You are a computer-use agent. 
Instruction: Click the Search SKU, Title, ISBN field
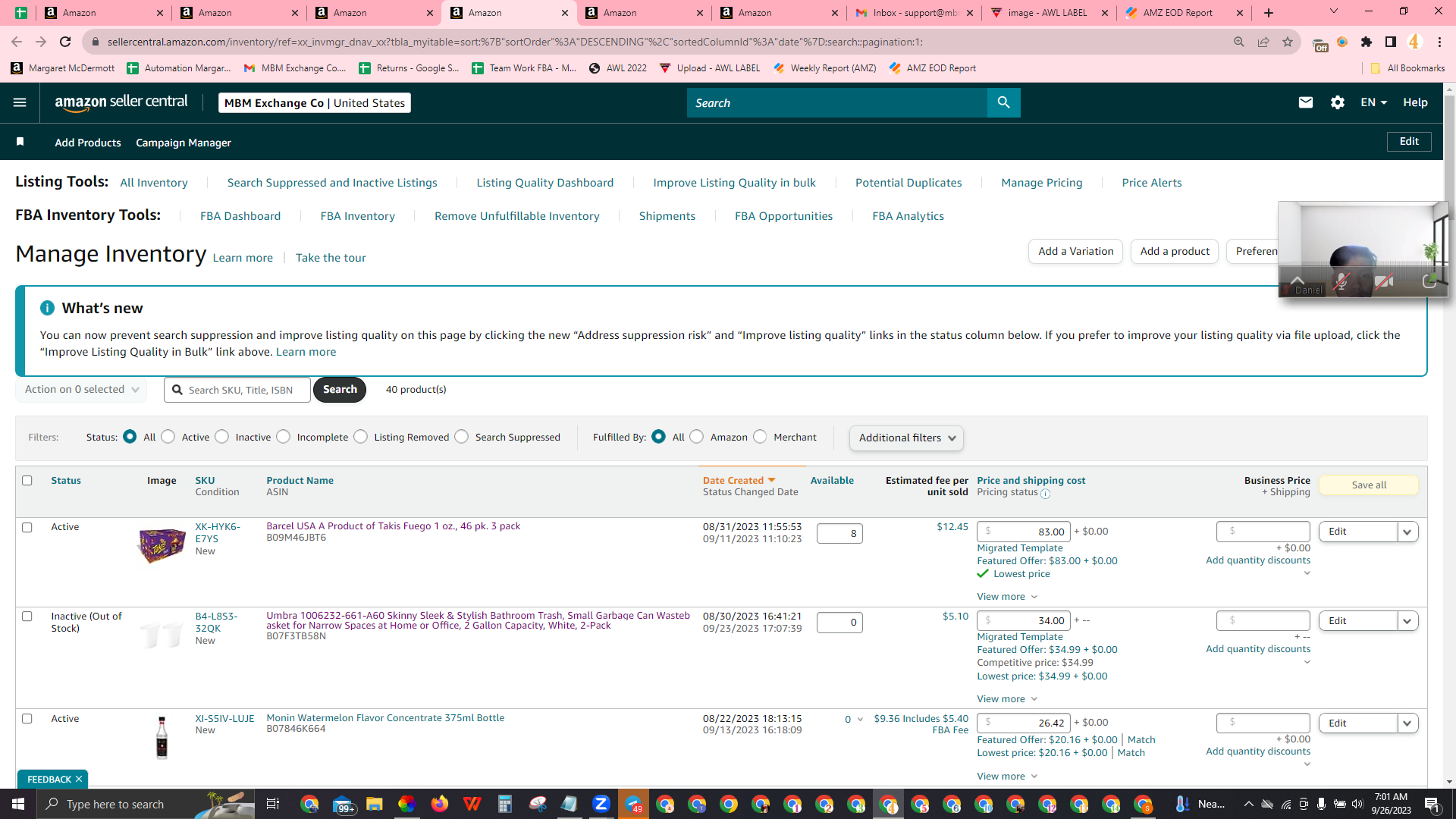pyautogui.click(x=237, y=390)
